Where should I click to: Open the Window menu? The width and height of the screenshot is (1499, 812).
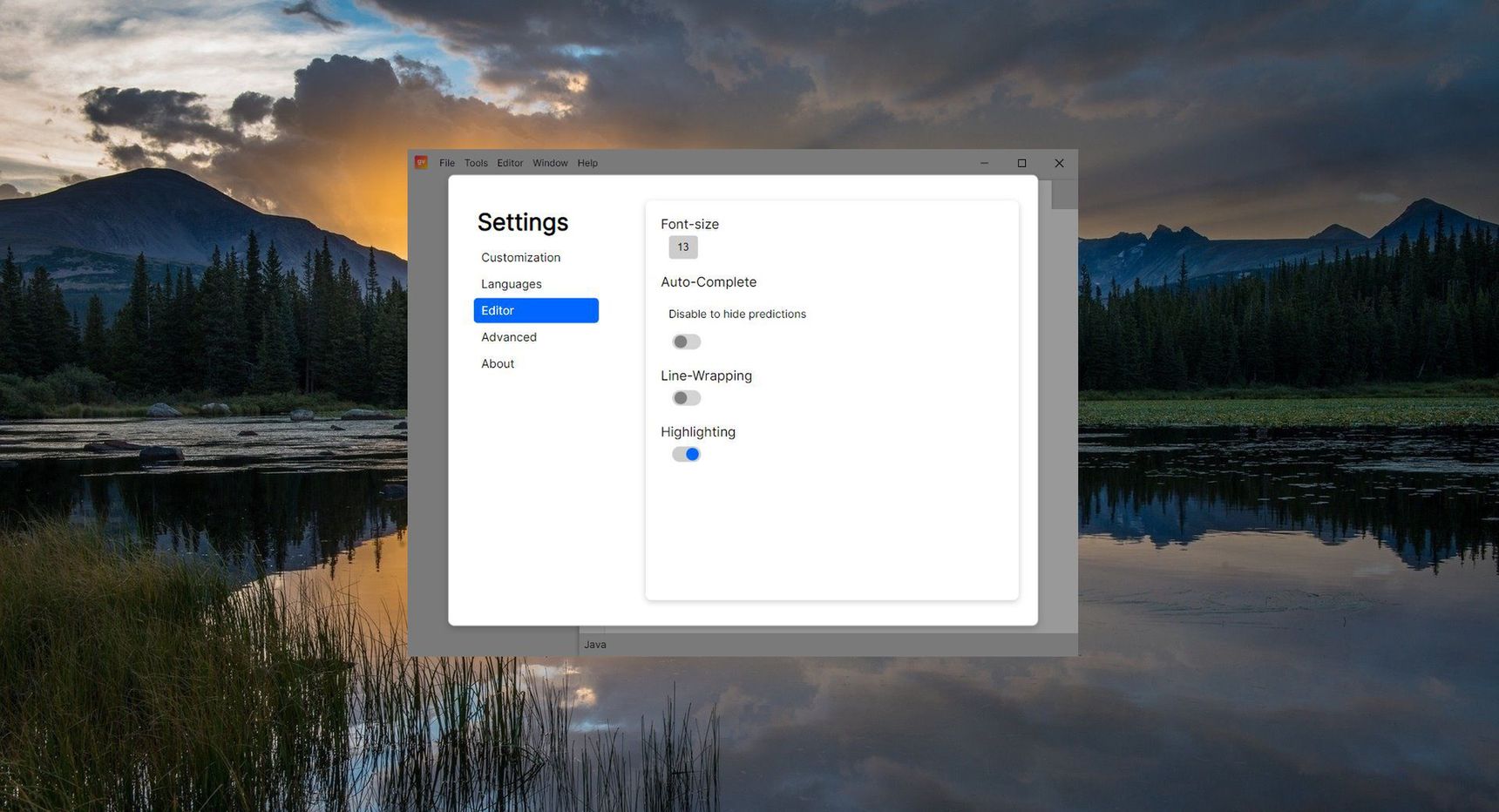click(x=550, y=163)
